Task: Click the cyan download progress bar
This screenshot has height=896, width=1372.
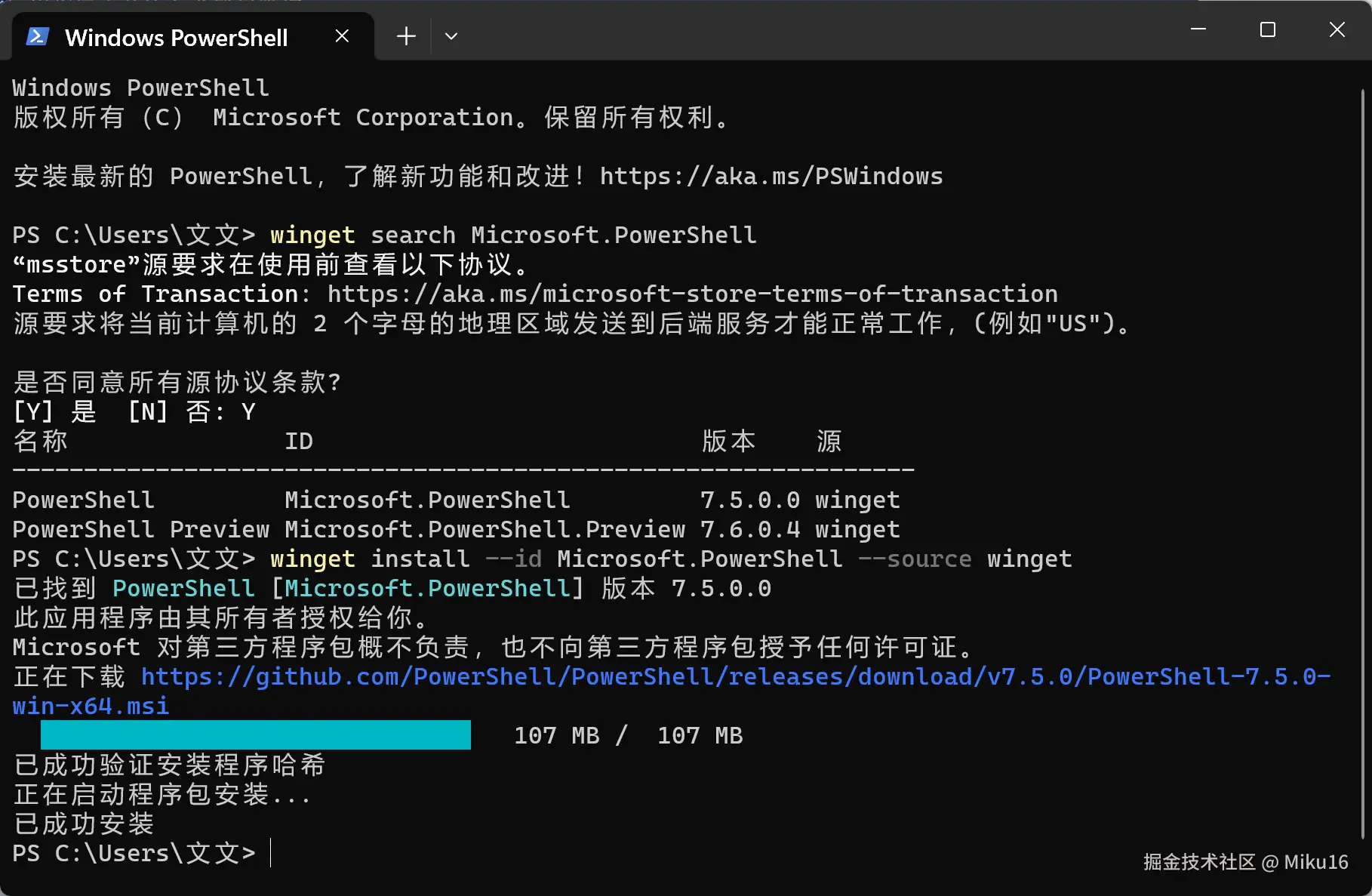Action: 255,735
